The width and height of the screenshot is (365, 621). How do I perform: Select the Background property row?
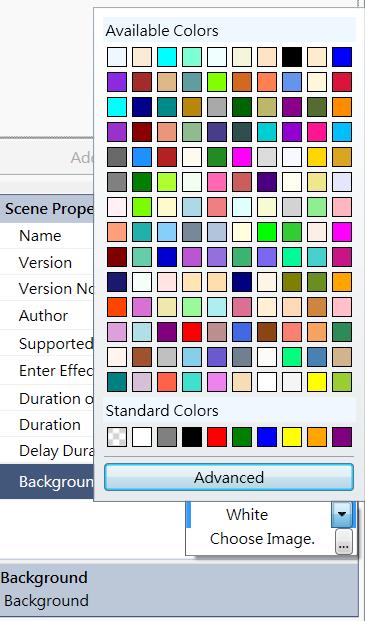tap(47, 482)
